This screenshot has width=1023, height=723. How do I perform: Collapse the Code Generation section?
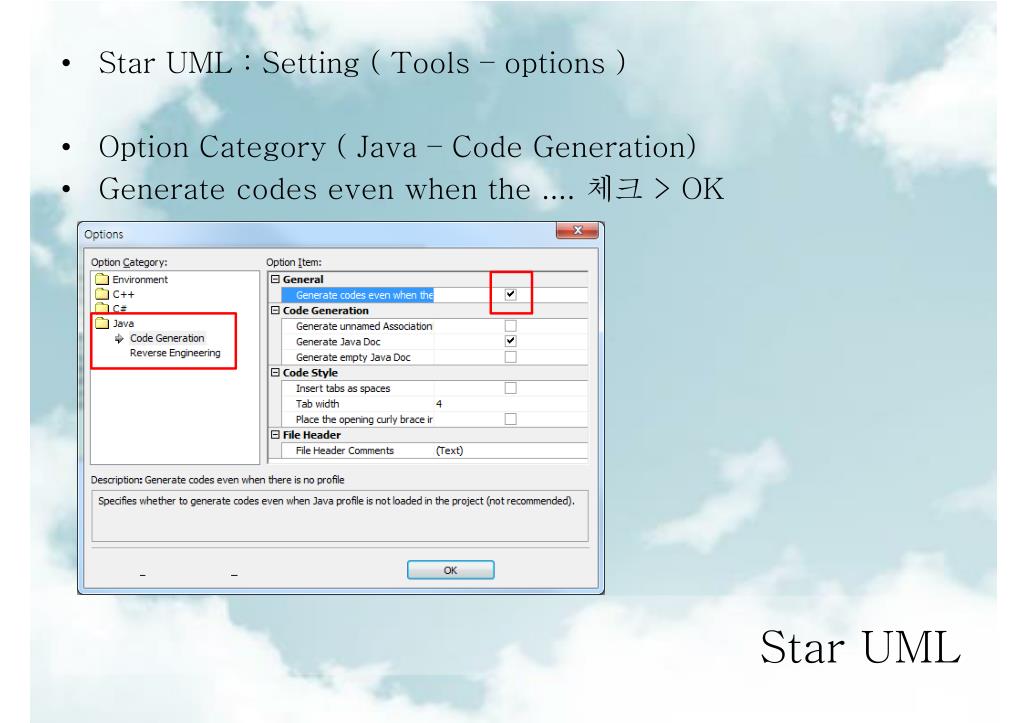(x=275, y=310)
